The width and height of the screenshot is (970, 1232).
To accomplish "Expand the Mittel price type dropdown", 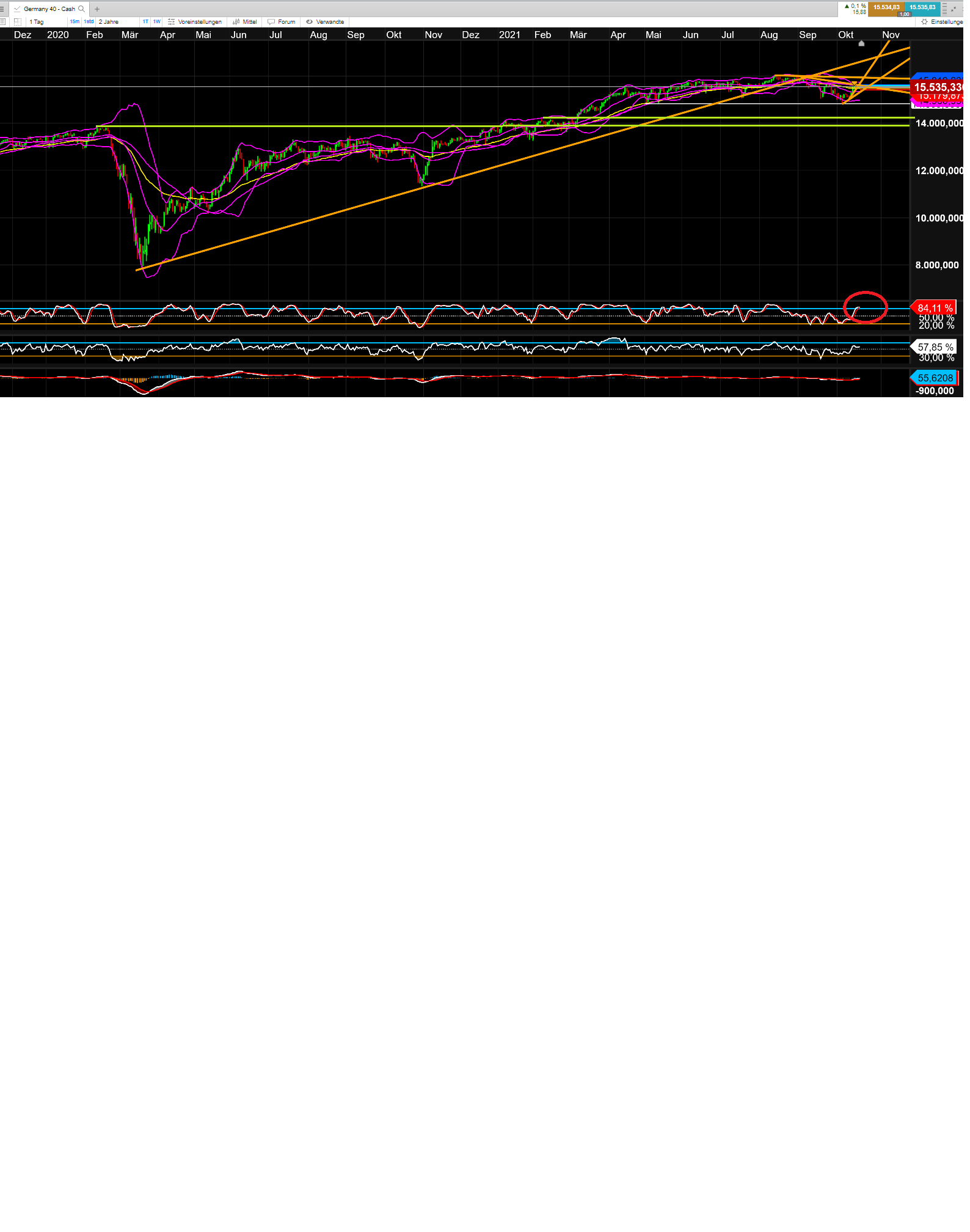I will click(x=245, y=22).
